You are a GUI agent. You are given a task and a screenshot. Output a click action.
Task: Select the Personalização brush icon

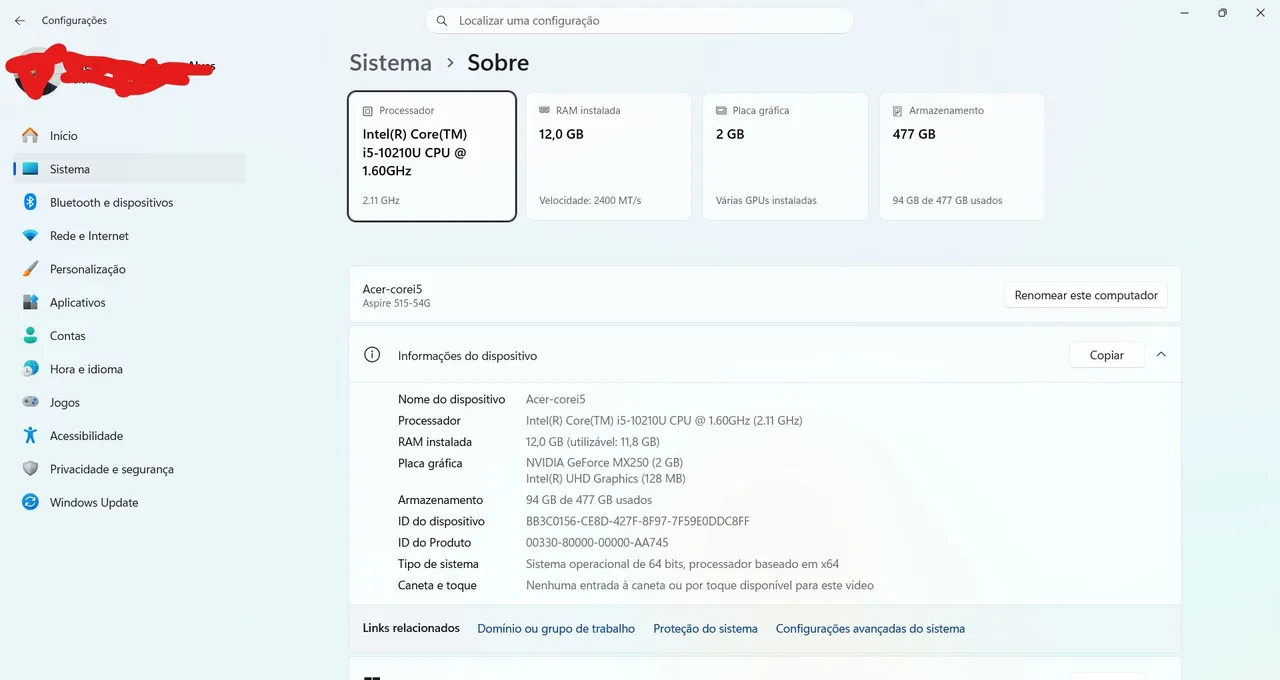click(x=30, y=269)
